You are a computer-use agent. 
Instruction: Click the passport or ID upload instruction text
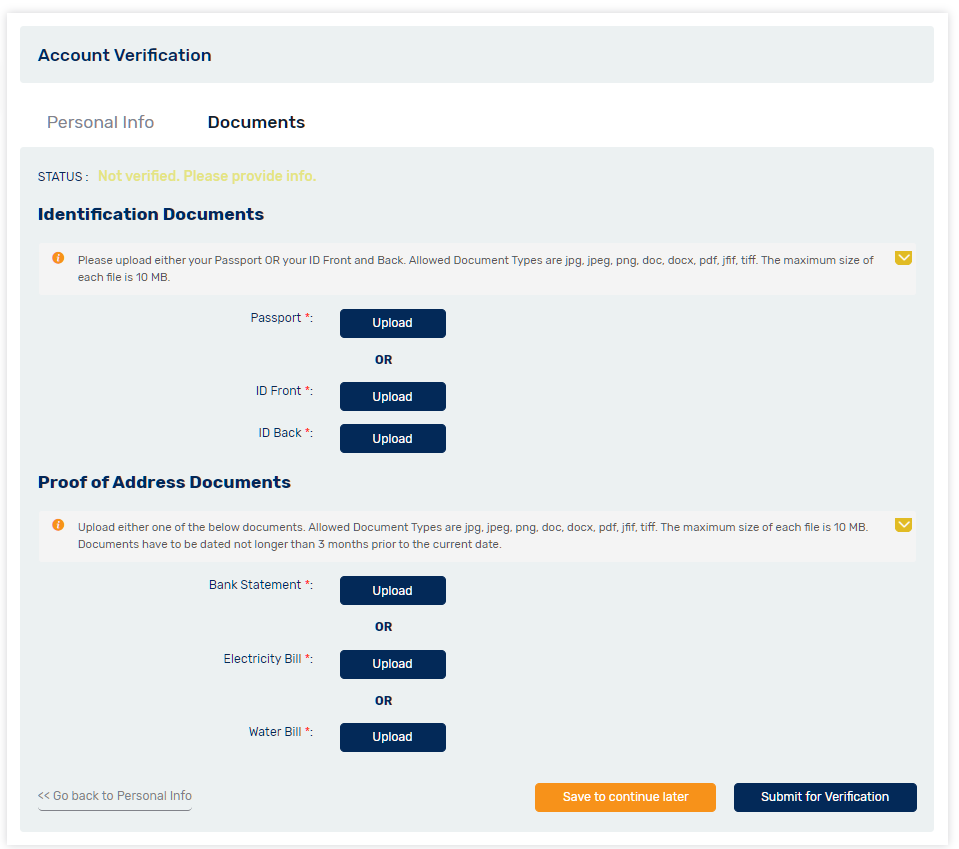click(x=475, y=269)
